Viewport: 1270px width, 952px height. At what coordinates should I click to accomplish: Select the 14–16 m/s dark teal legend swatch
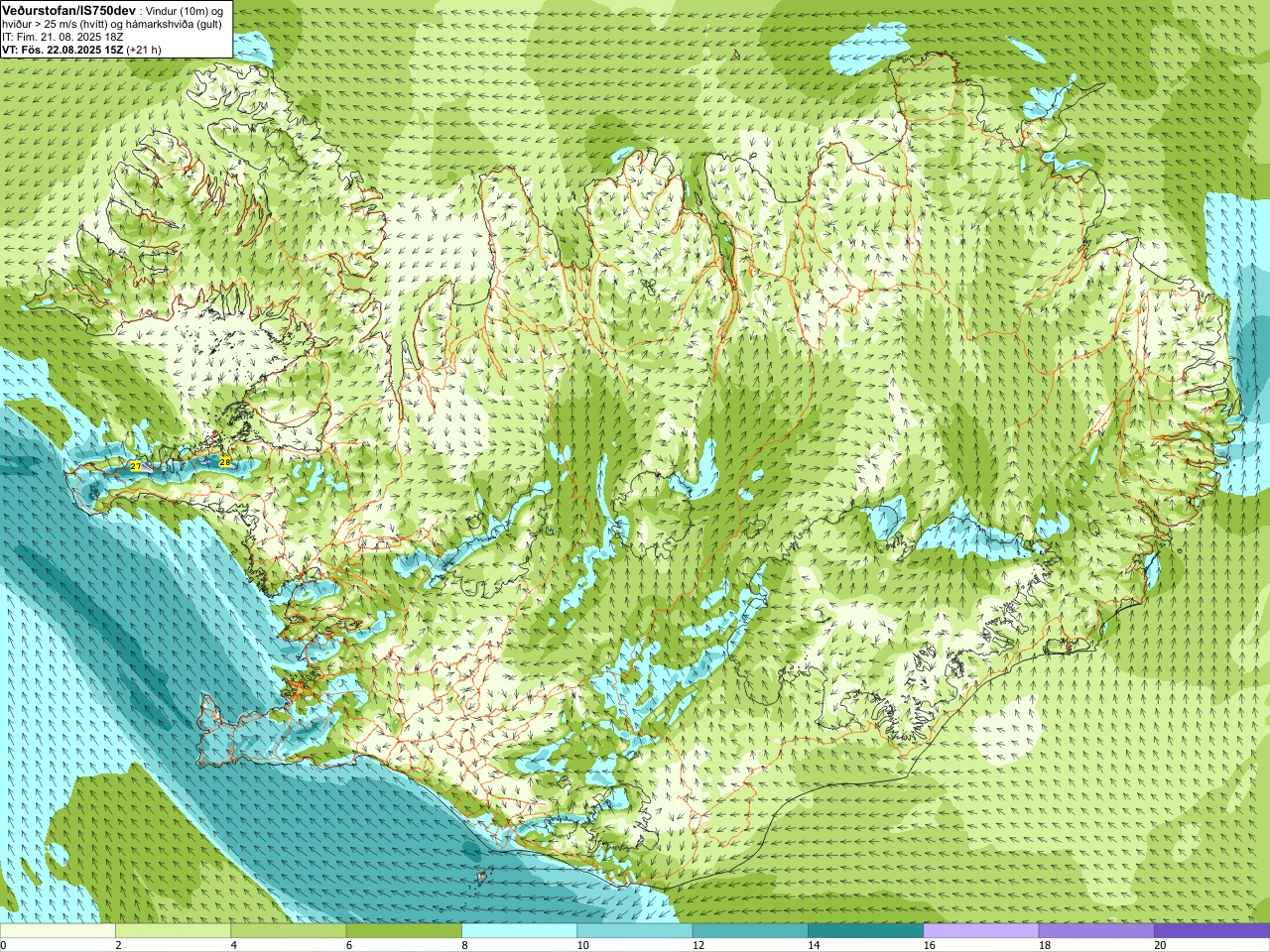[x=865, y=931]
